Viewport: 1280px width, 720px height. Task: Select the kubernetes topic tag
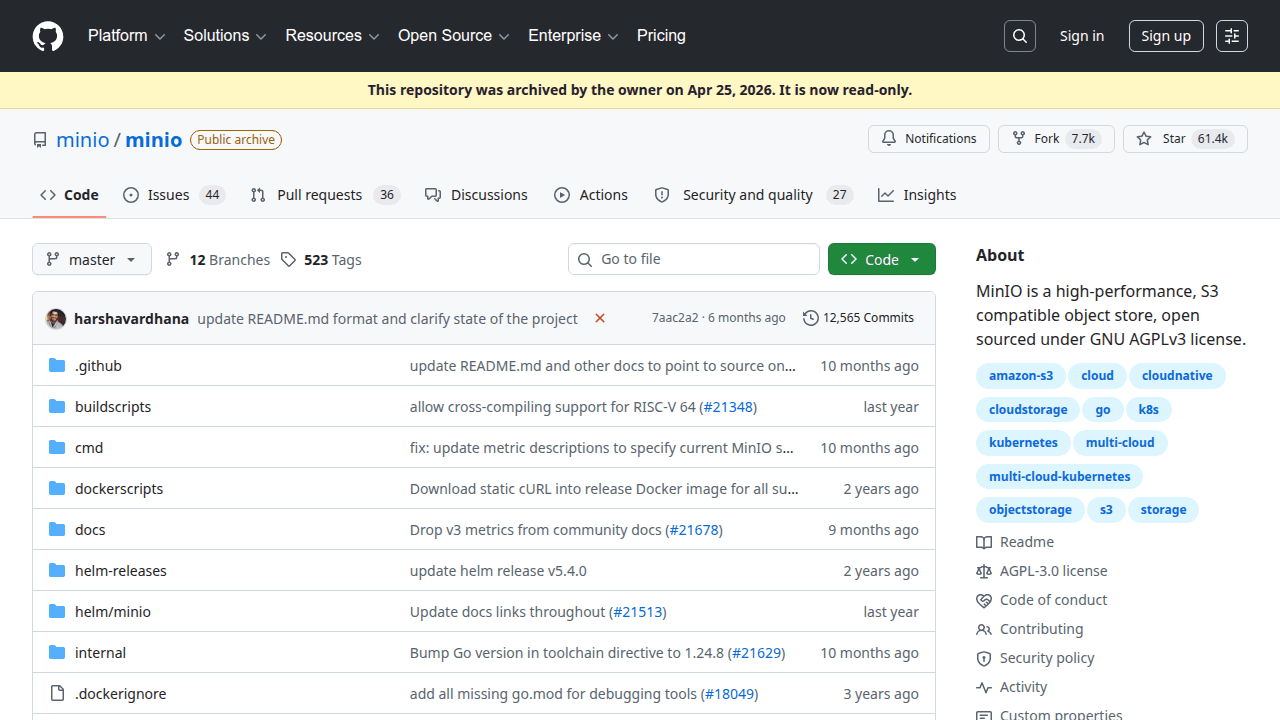click(1023, 443)
